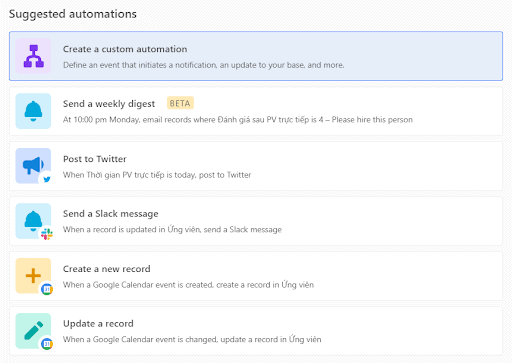Screen dimensions: 512x363
Task: Pick Send a Slack message title
Action: 111,214
